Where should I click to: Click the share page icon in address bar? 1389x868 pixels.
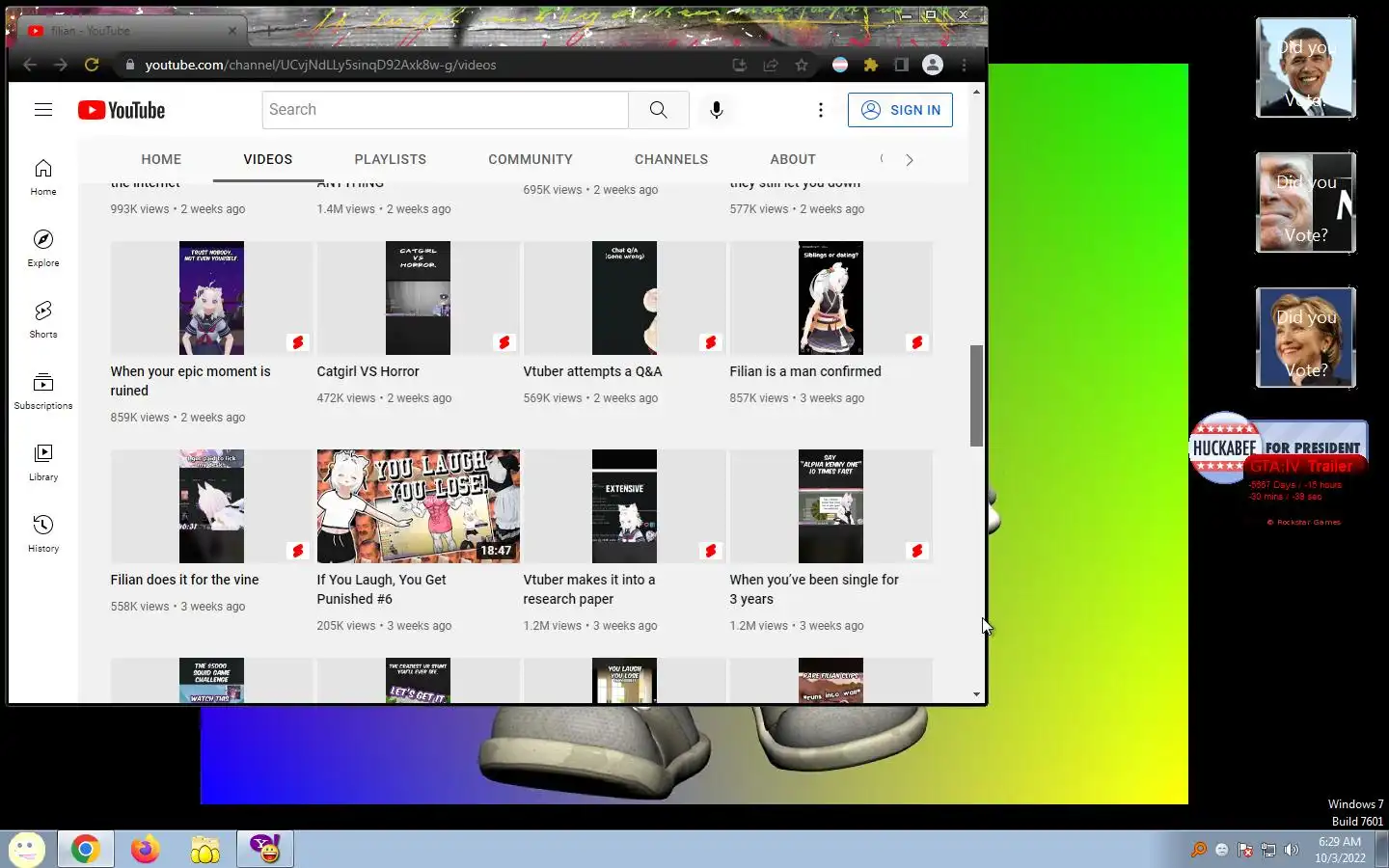pyautogui.click(x=771, y=65)
